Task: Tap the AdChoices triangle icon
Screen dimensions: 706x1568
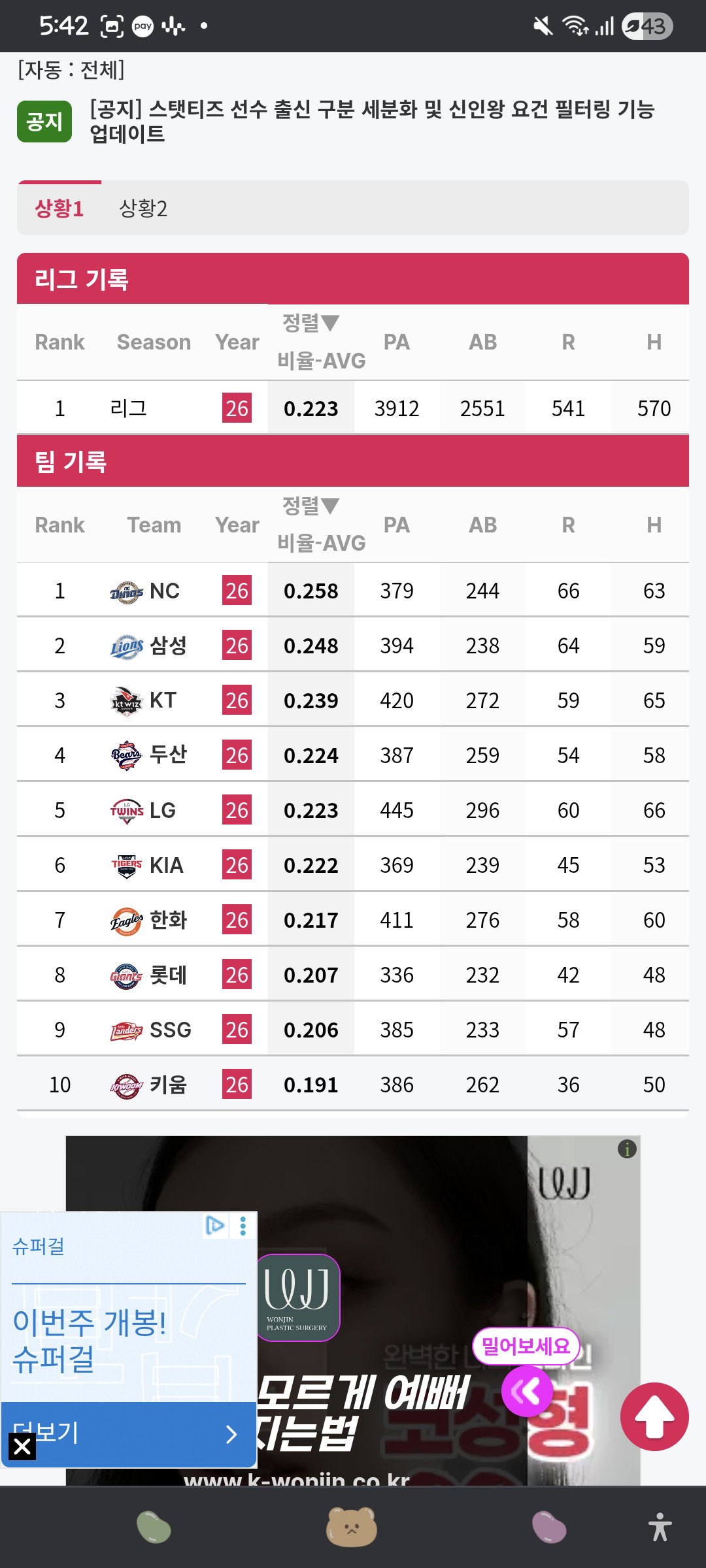Action: point(215,1225)
